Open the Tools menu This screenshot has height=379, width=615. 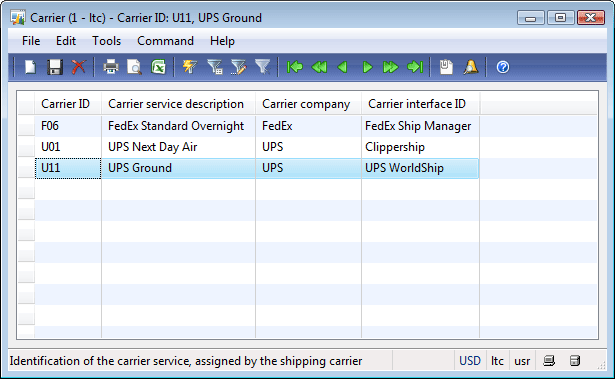tap(106, 41)
